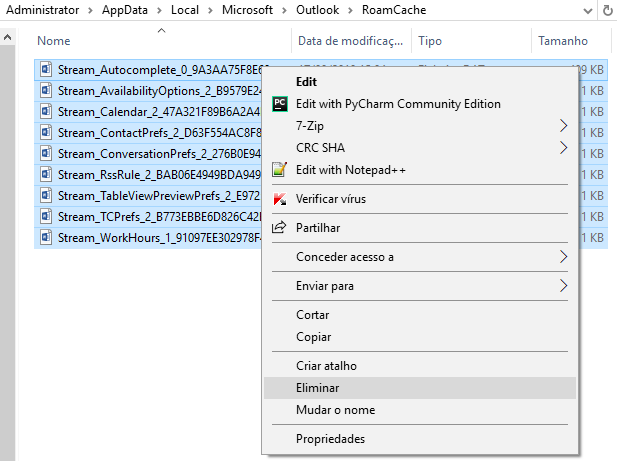Select the Stream_TableViewPreviewPrefs_2 file name
Image resolution: width=617 pixels, height=461 pixels.
coord(159,196)
